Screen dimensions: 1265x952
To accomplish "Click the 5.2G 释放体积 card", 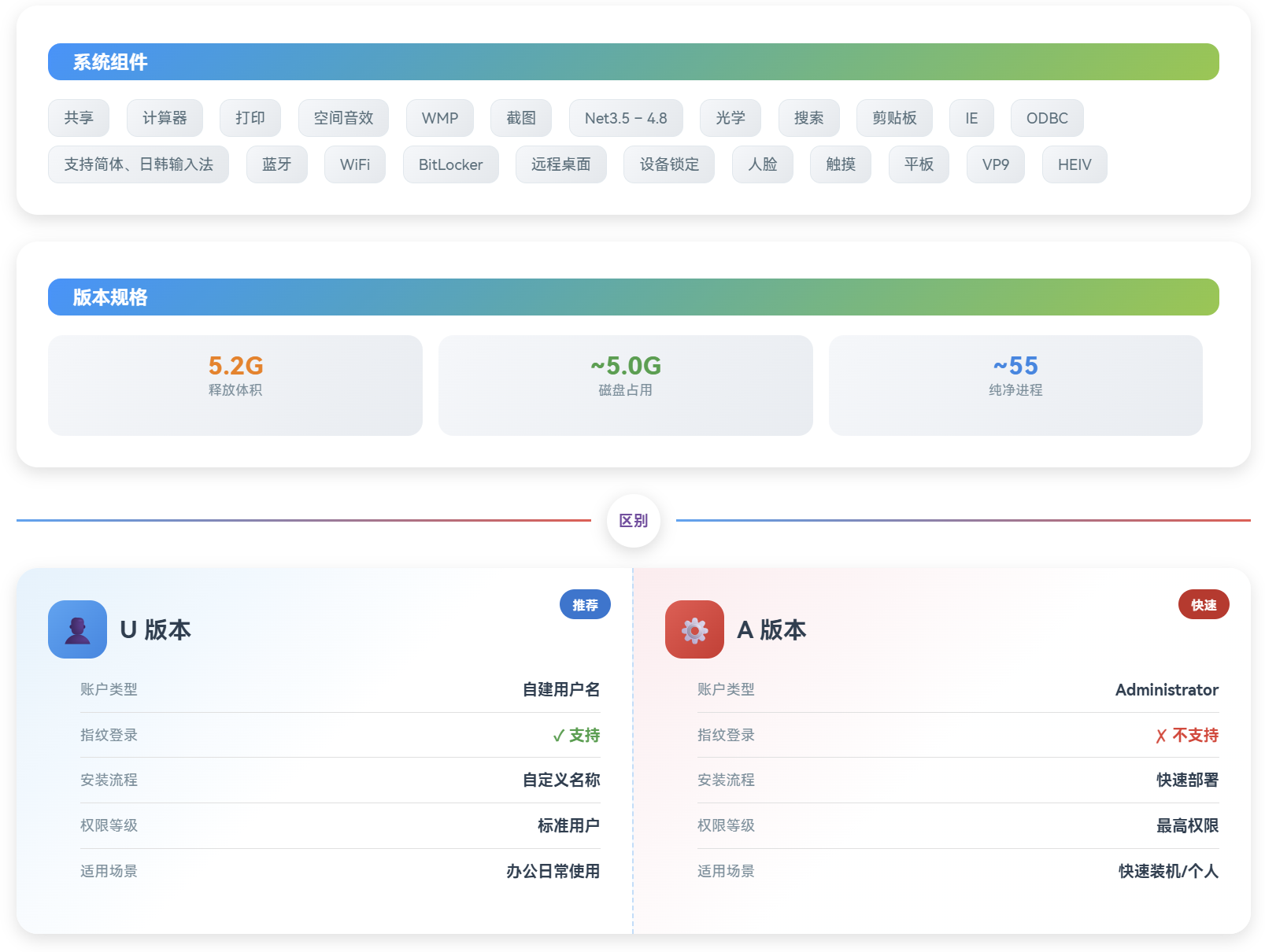I will point(235,386).
